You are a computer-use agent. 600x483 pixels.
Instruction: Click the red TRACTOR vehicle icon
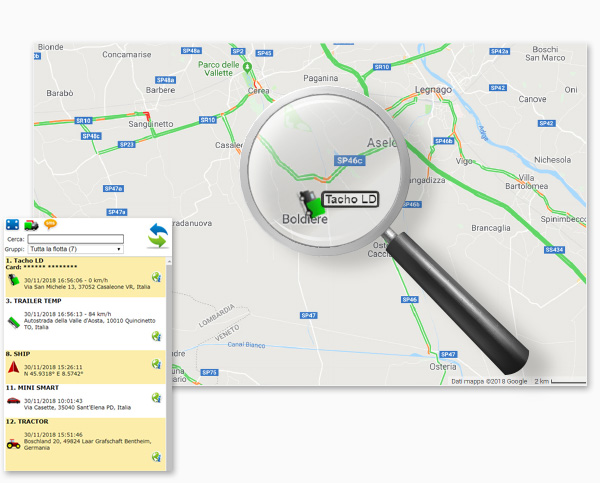tap(13, 444)
